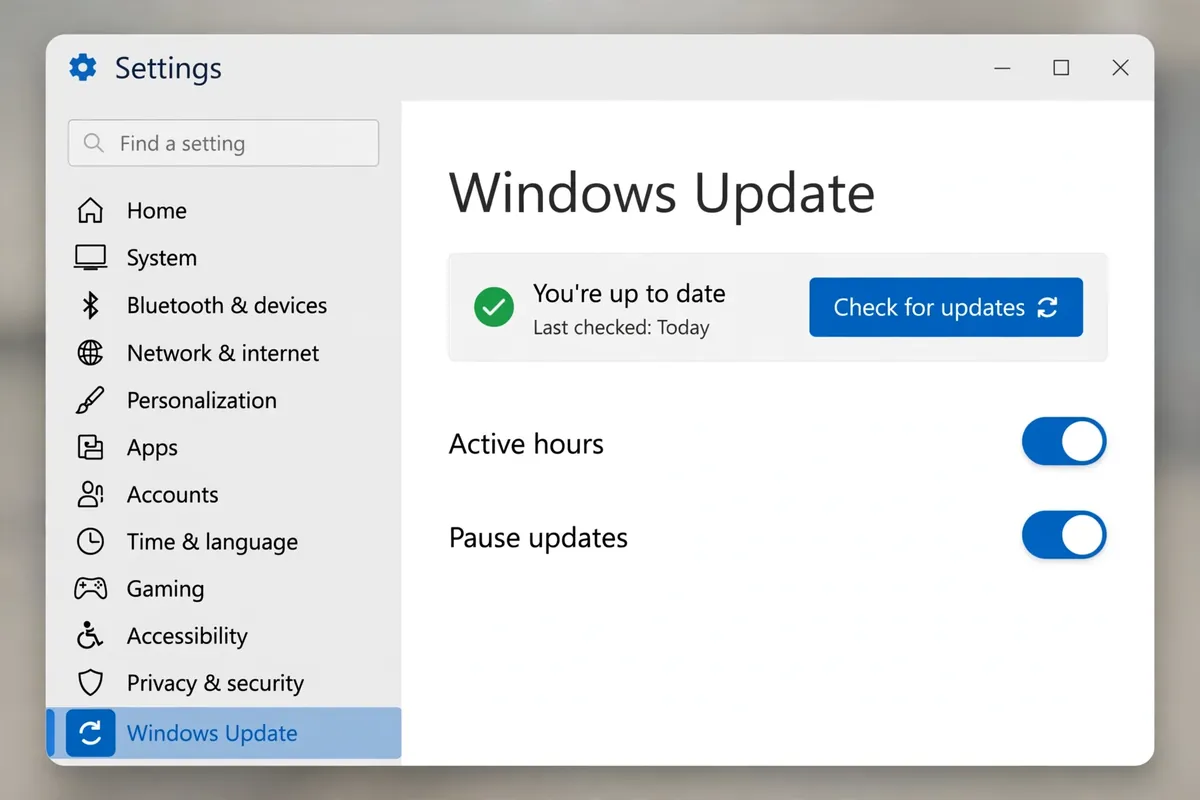Click the Windows Update sync icon in sidebar
1200x800 pixels.
(x=90, y=734)
